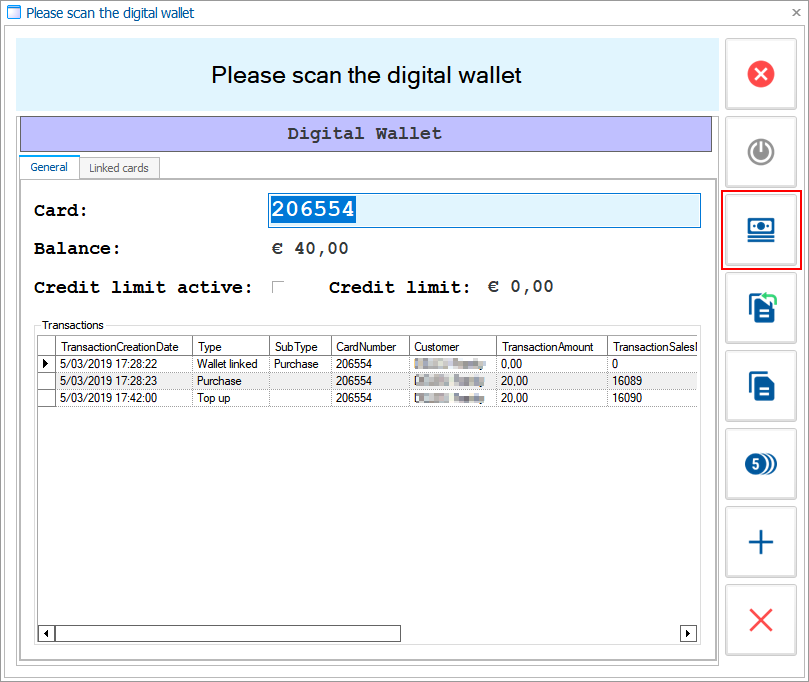The height and width of the screenshot is (682, 809).
Task: Click the left scroll arrow of transactions
Action: [x=46, y=633]
